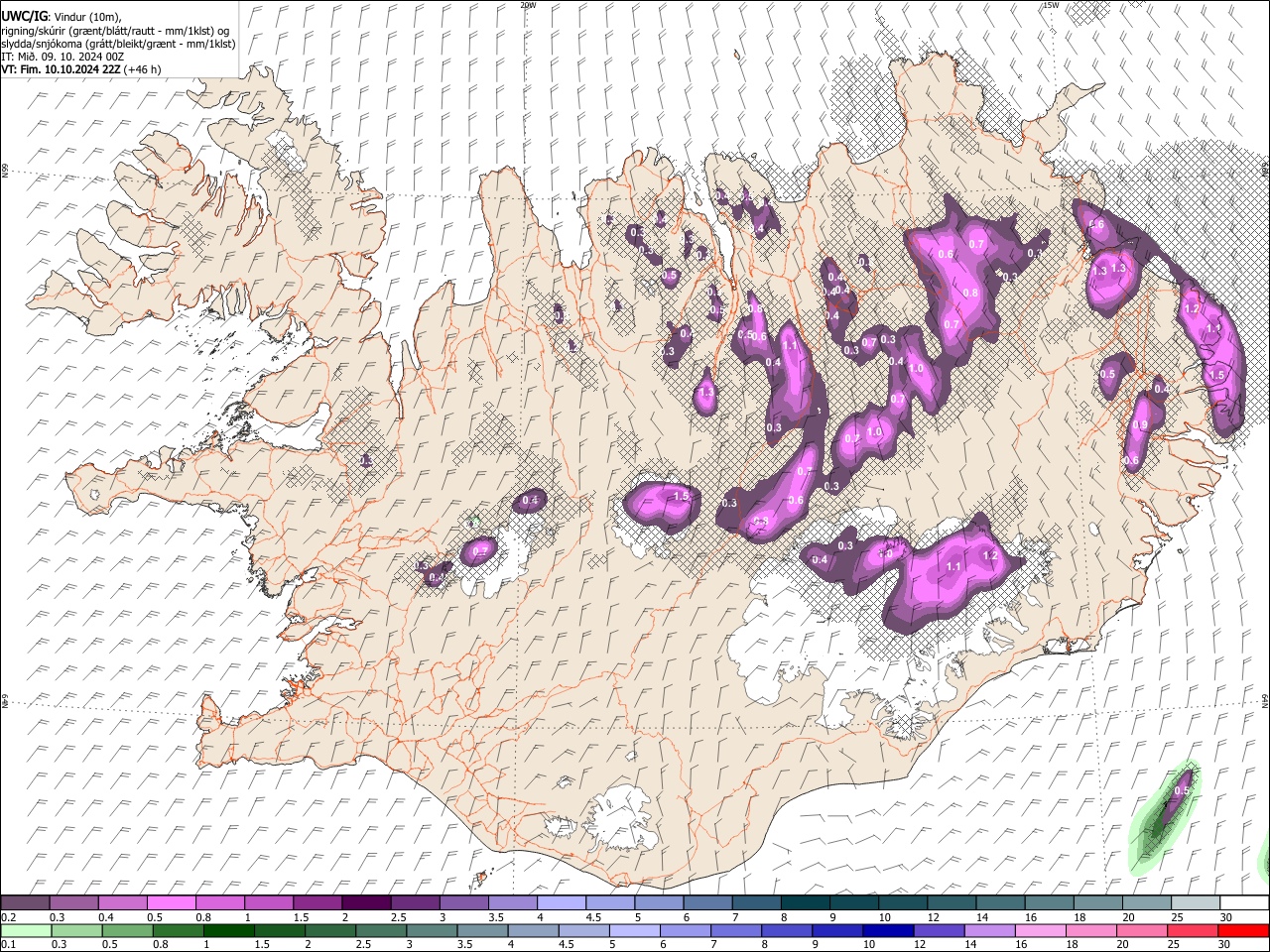Click the snow legend swatch between 0.2 and 0.3

click(25, 903)
